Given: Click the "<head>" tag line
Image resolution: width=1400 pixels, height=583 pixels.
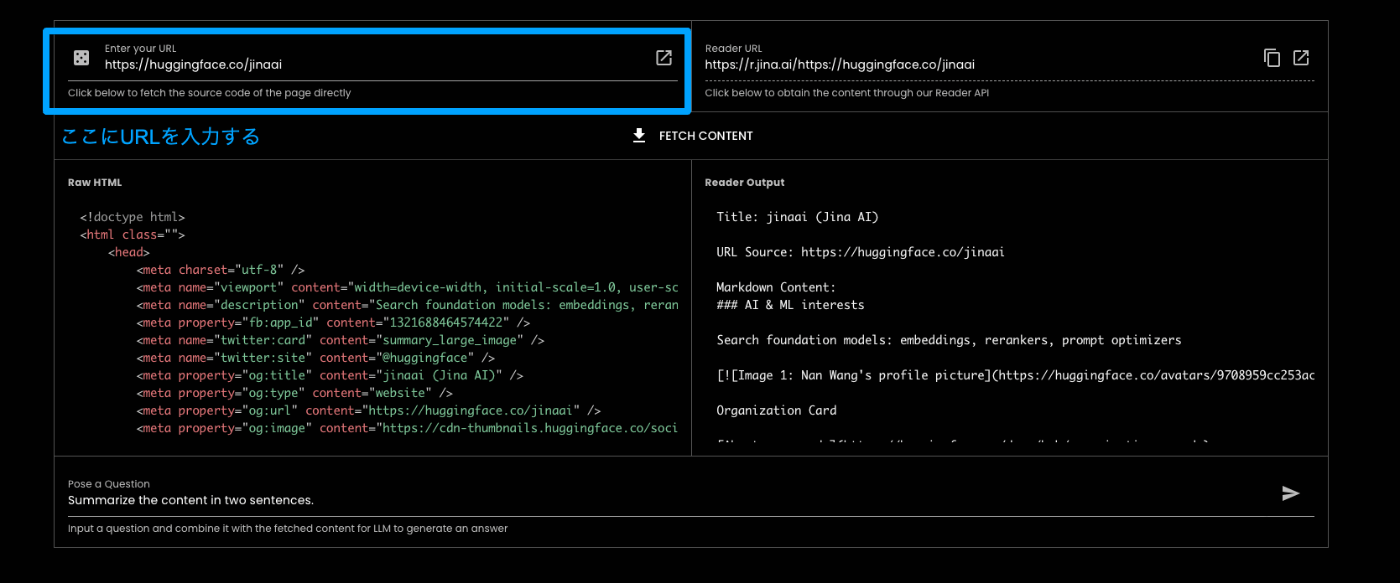Looking at the screenshot, I should click(x=130, y=252).
